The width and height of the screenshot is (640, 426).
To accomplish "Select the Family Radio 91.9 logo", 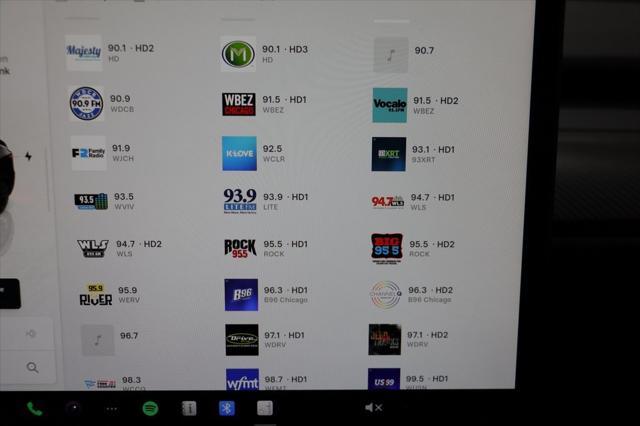I will tap(89, 153).
